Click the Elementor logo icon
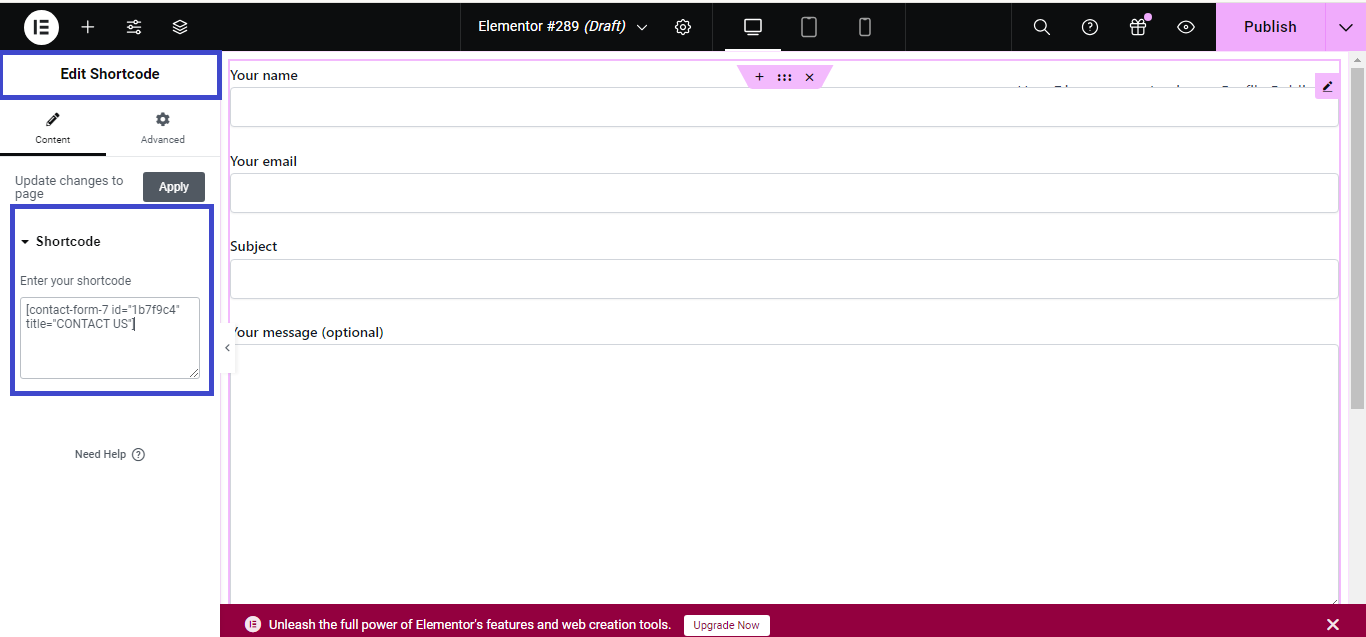 (41, 27)
